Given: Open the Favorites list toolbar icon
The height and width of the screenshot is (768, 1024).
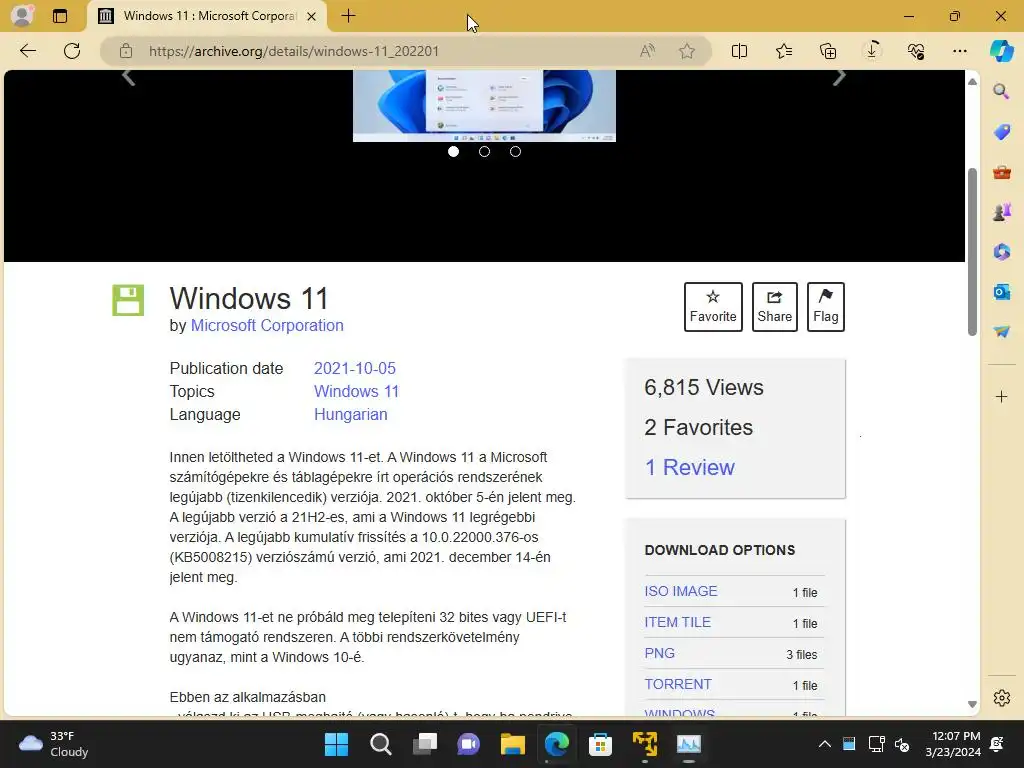Looking at the screenshot, I should pyautogui.click(x=784, y=51).
